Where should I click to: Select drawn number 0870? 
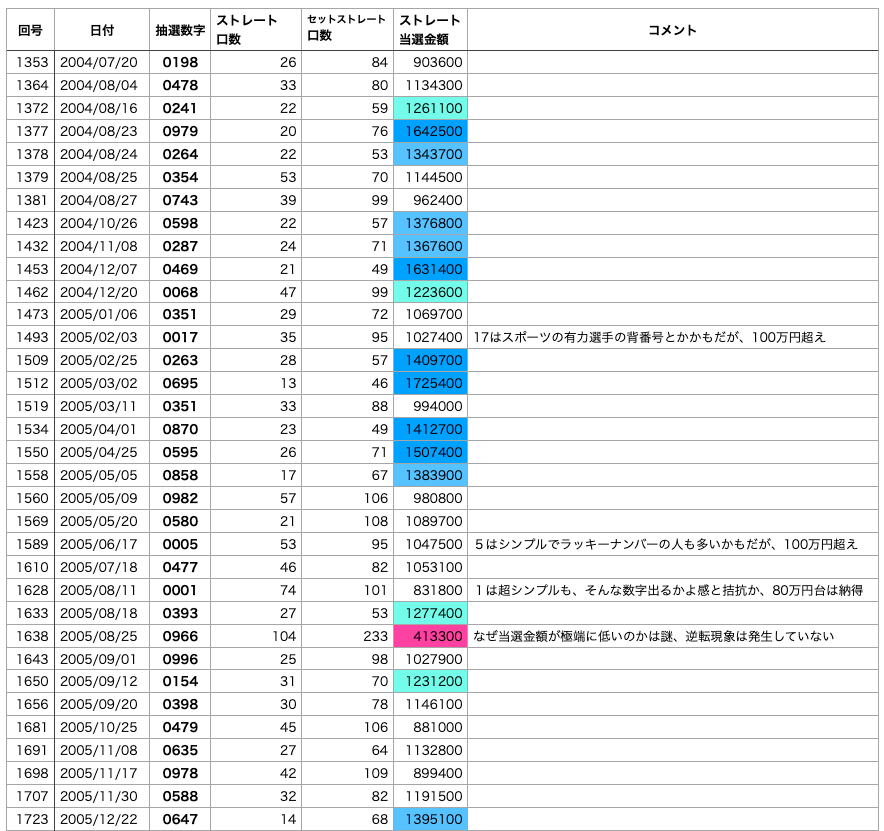180,430
